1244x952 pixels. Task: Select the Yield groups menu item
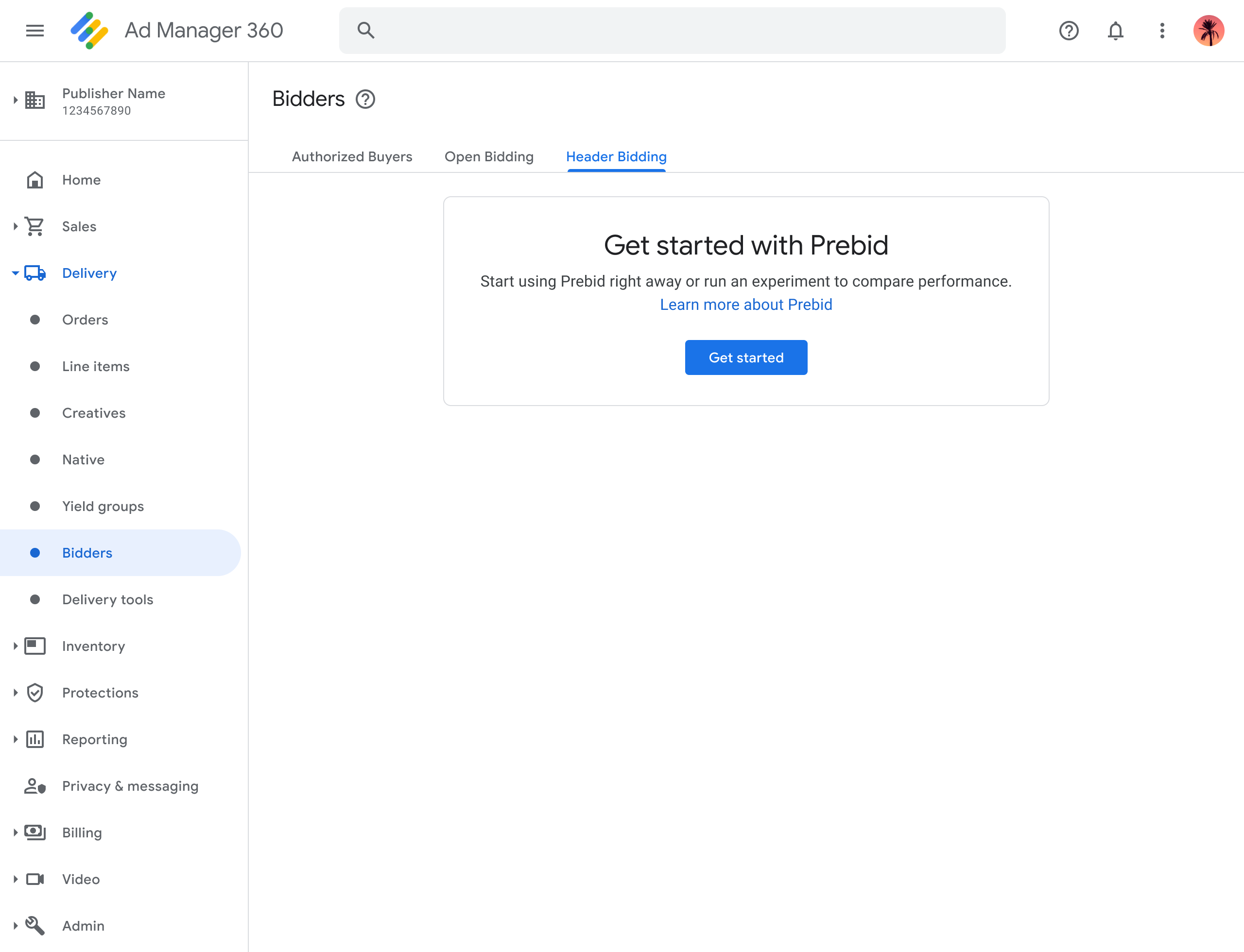(103, 506)
